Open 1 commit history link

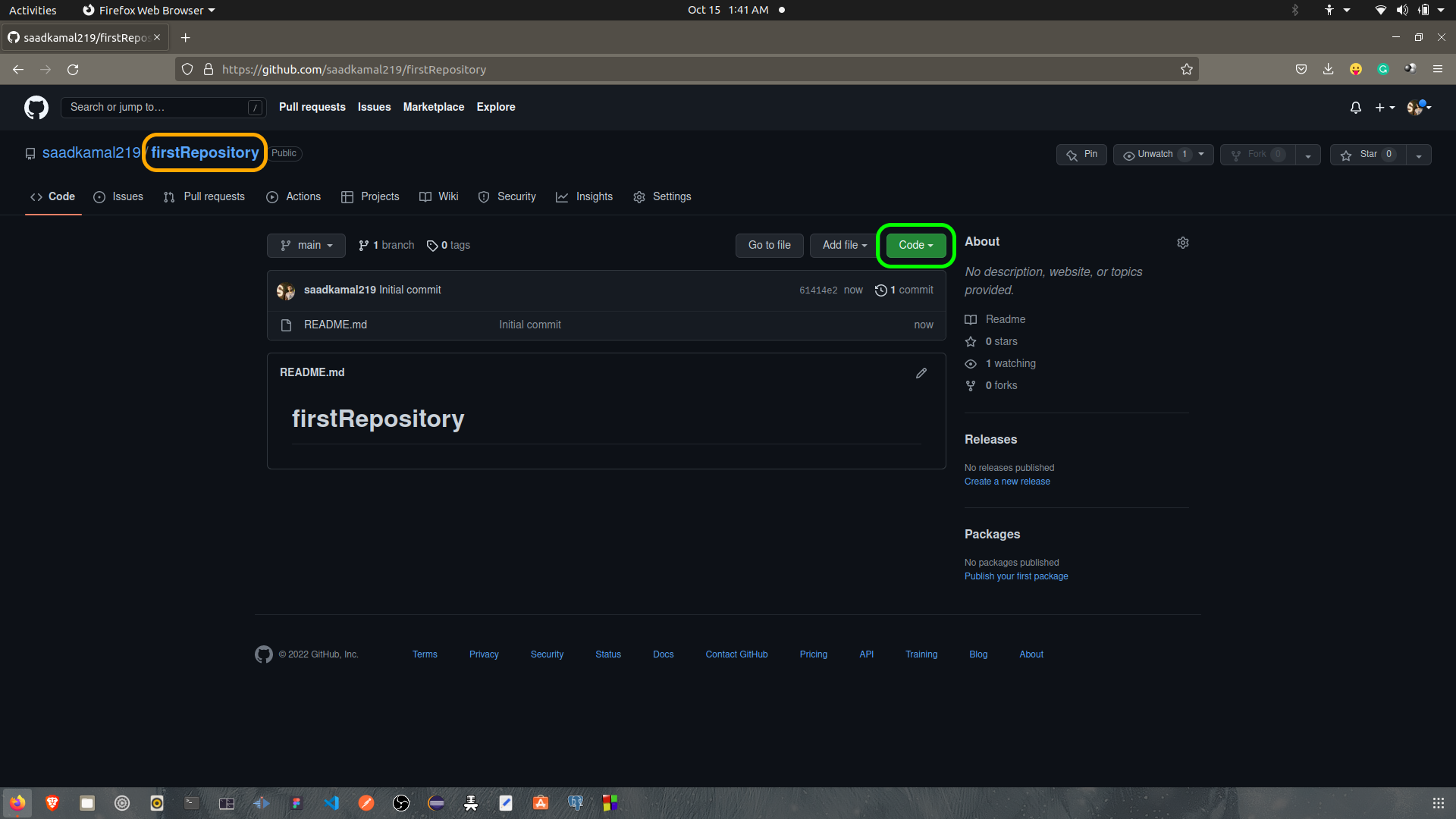point(904,290)
